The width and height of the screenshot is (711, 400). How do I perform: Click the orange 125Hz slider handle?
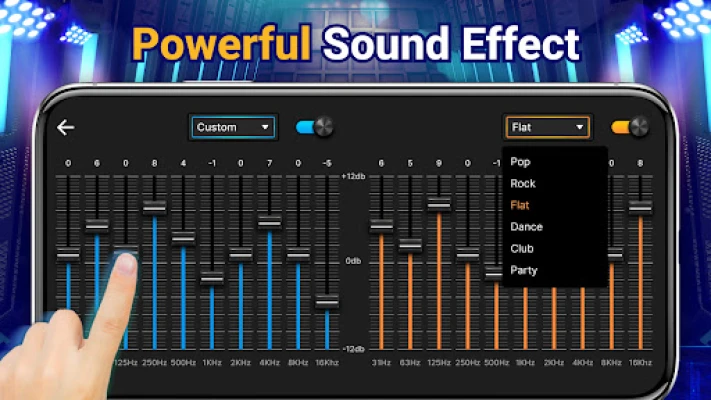(439, 203)
